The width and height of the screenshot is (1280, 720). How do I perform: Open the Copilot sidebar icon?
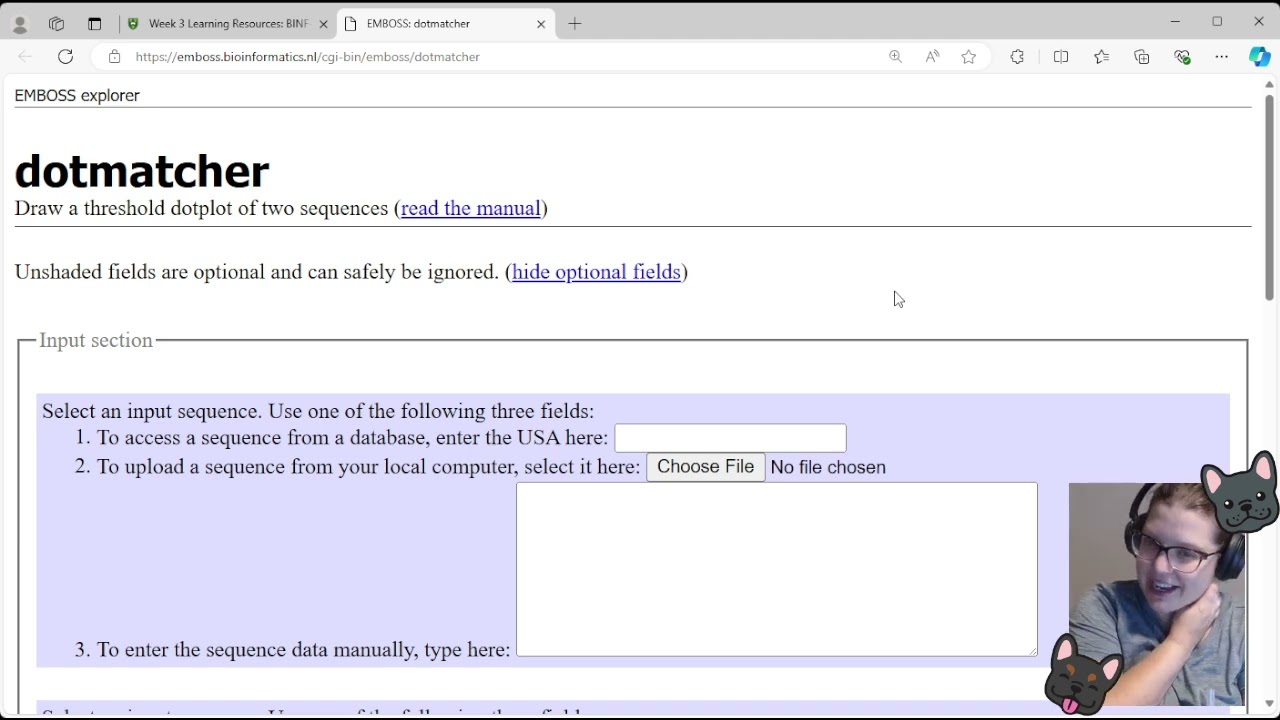(x=1260, y=57)
